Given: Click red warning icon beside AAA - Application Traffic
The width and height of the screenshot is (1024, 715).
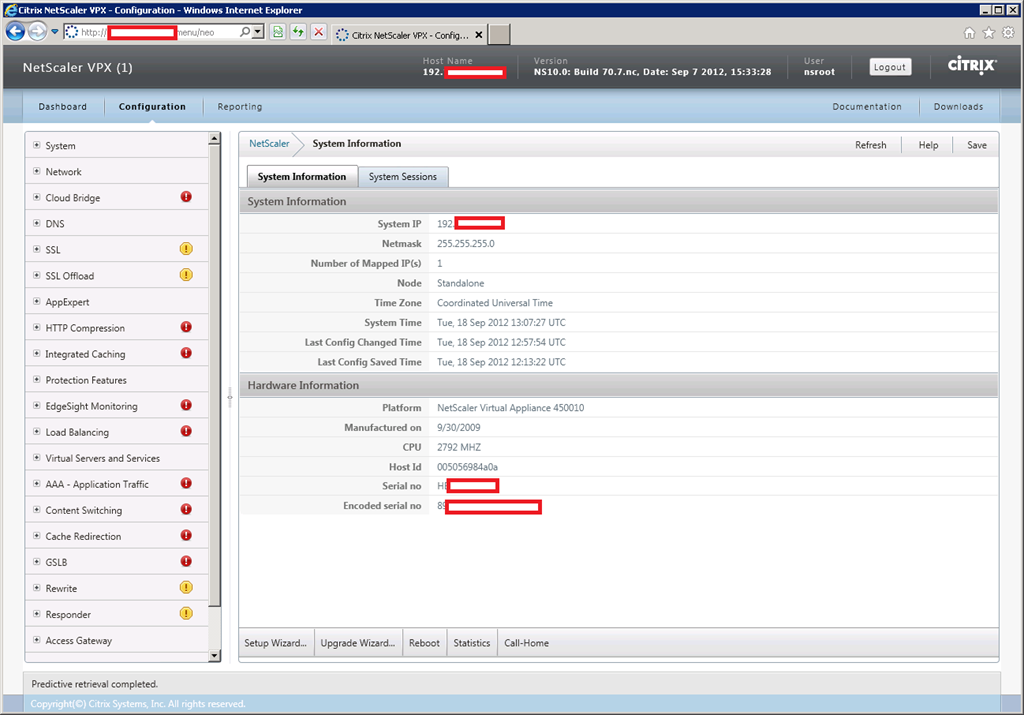Looking at the screenshot, I should (x=186, y=483).
